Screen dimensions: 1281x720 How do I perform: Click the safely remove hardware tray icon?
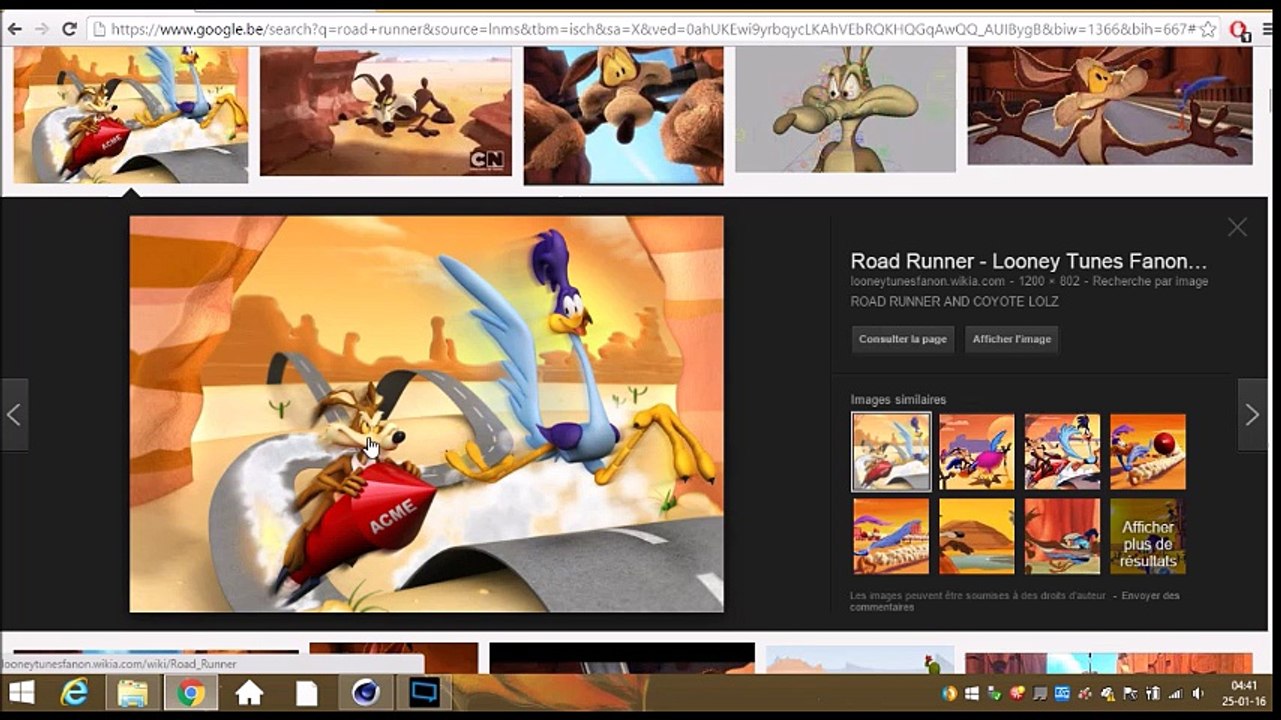pos(995,693)
